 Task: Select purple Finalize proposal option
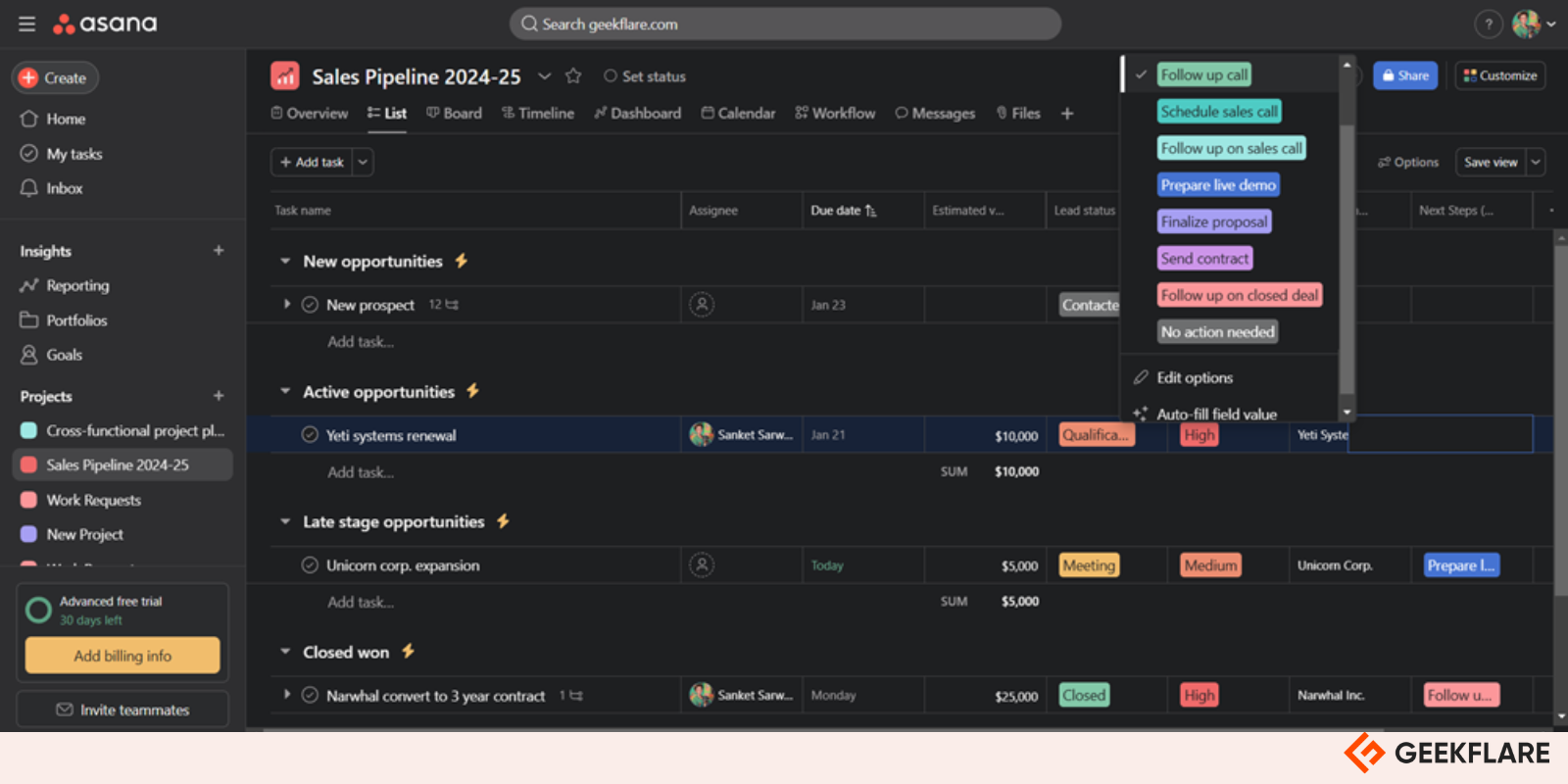(1214, 221)
